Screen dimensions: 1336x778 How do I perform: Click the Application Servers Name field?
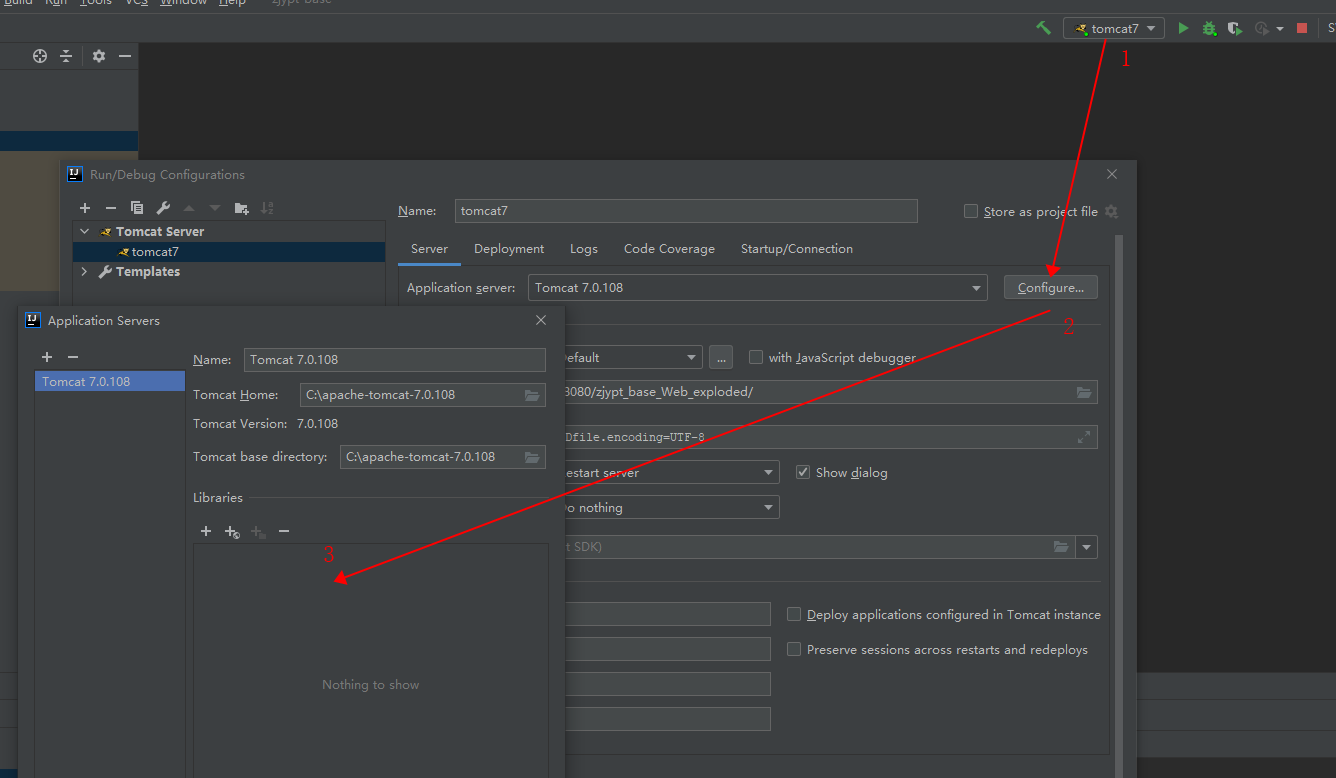tap(395, 360)
